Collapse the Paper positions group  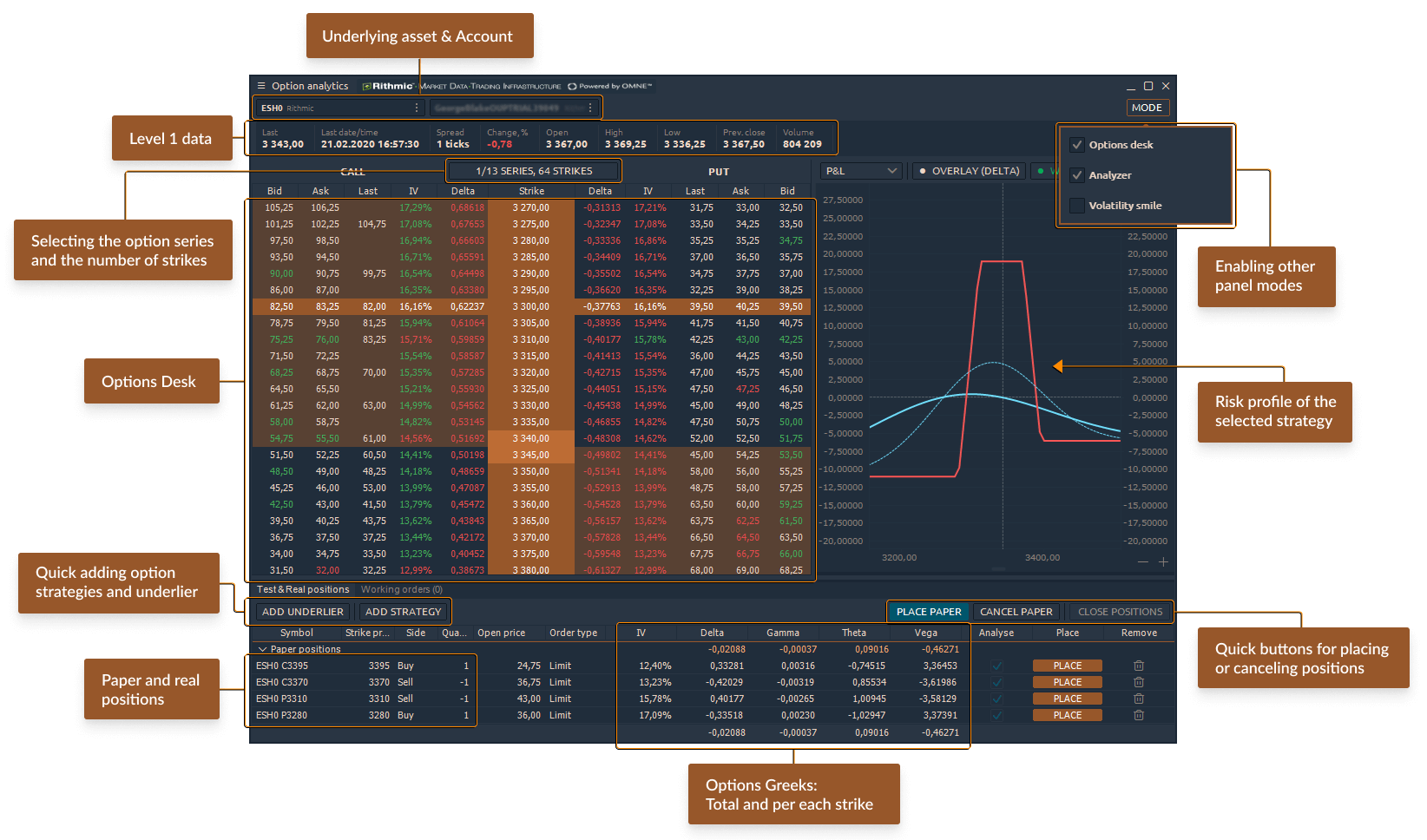pos(262,649)
